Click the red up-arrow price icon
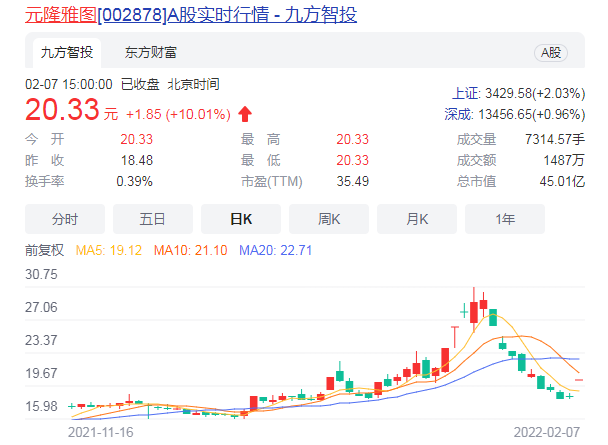The width and height of the screenshot is (608, 445). click(x=245, y=114)
